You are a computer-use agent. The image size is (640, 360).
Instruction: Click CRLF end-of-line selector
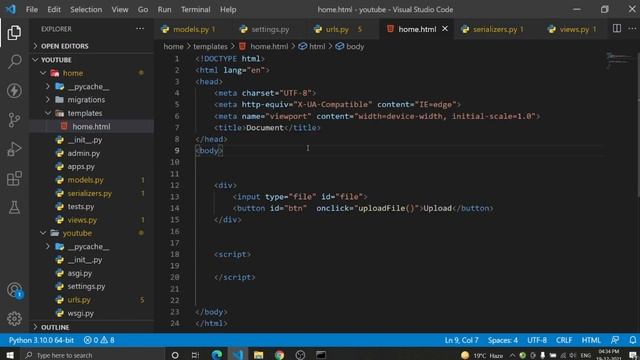564,340
